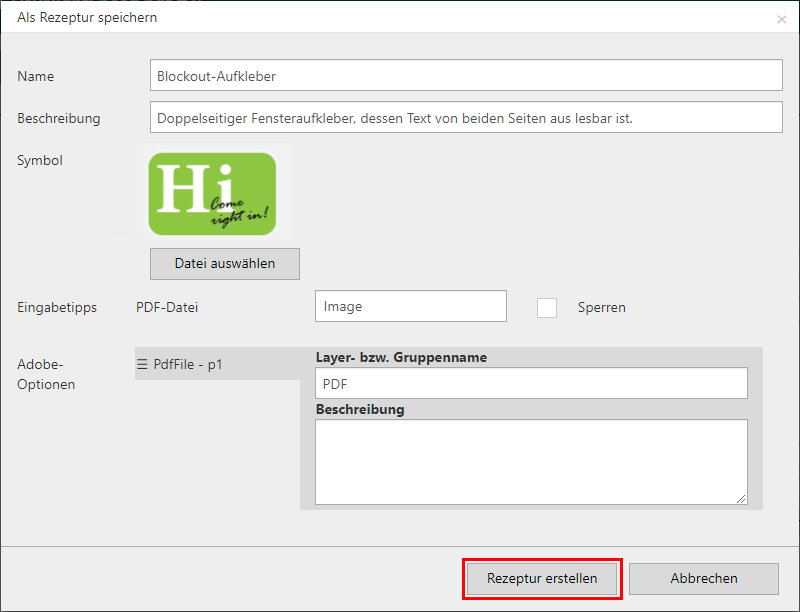Viewport: 800px width, 612px height.
Task: Click the Abbrechen button
Action: (x=704, y=578)
